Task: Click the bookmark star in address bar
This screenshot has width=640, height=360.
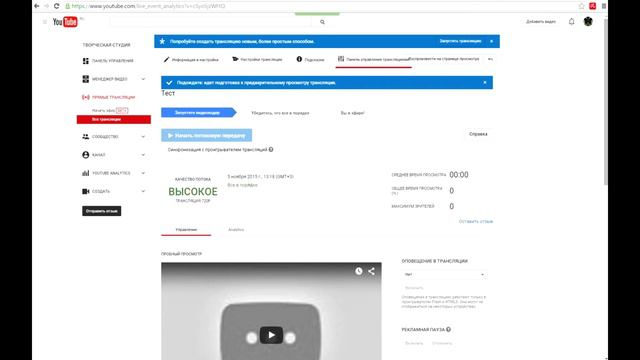Action: coord(582,6)
